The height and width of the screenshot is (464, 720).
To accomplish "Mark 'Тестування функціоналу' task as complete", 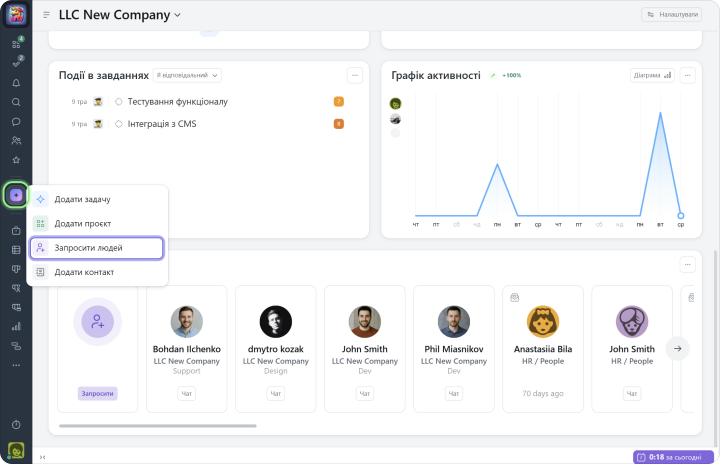I will [119, 101].
